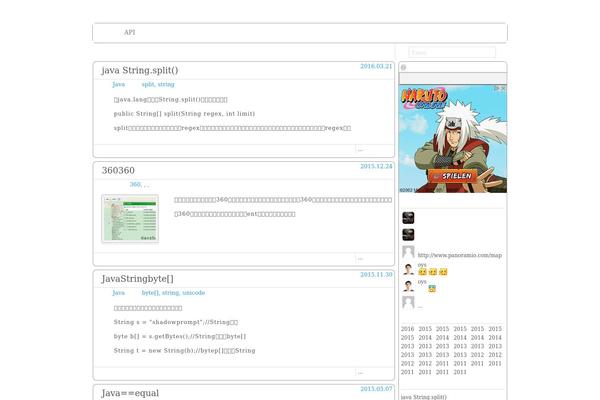
Task: Click the line starting "String s = "shadowprompt""
Action: 176,322
